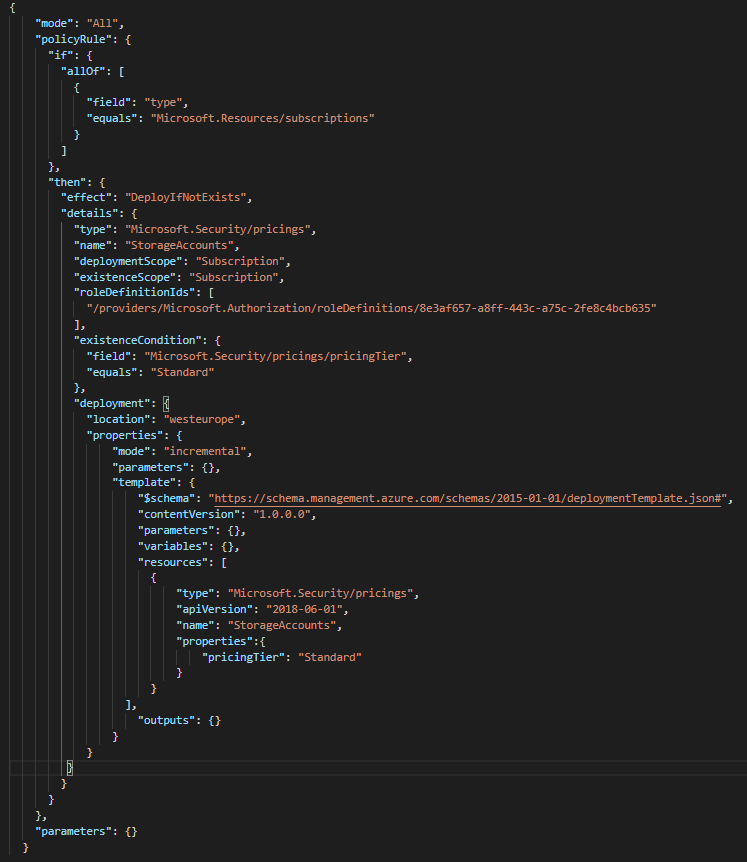Screen dimensions: 747x862
Task: Click the "effect" key
Action: click(x=86, y=197)
